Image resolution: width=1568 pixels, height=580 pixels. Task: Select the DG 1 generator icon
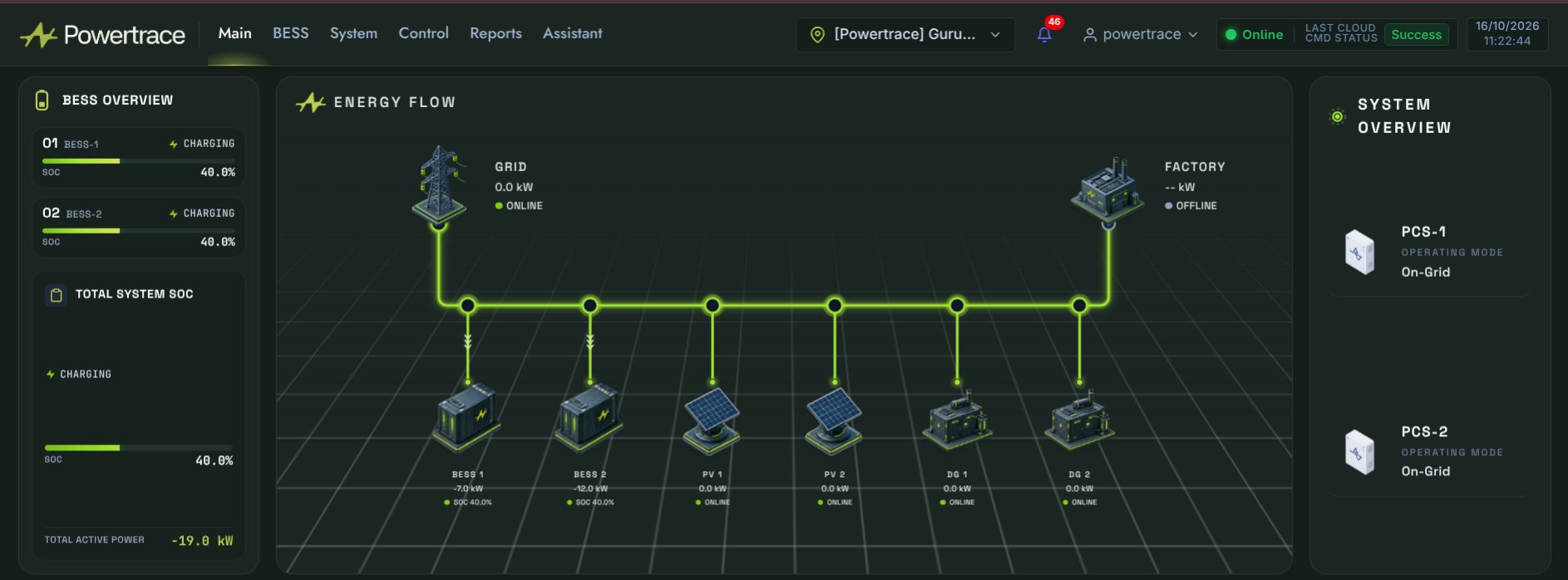[957, 420]
